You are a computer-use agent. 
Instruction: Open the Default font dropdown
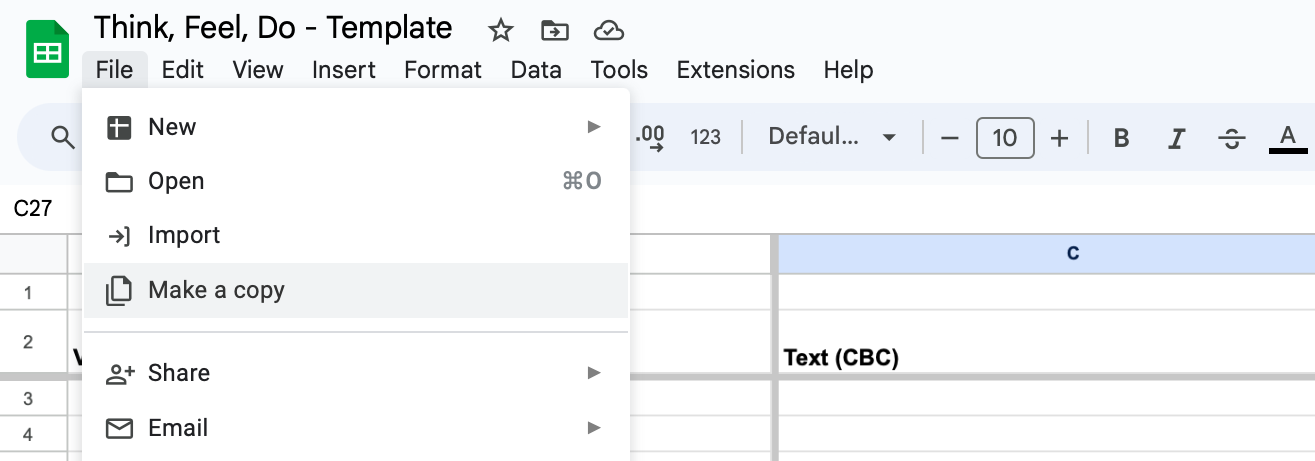pyautogui.click(x=832, y=137)
